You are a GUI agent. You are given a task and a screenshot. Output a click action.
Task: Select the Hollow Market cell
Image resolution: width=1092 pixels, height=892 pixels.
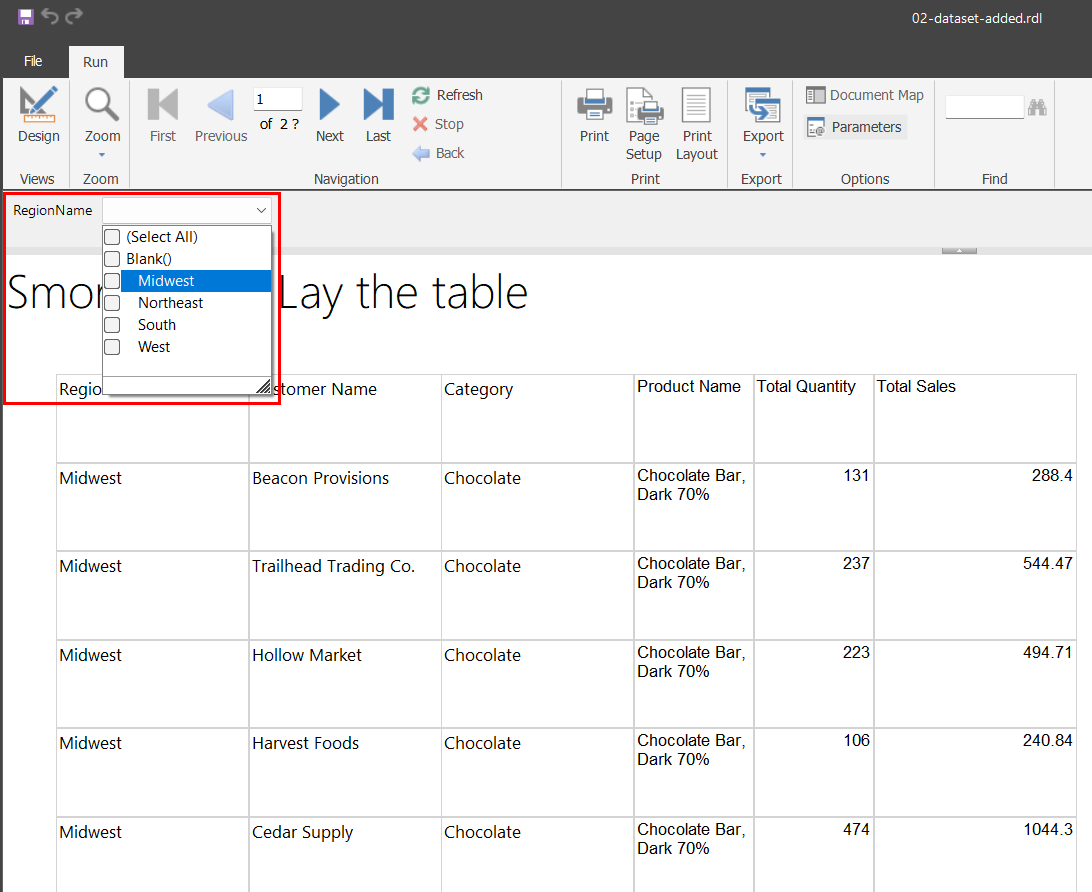pos(345,684)
